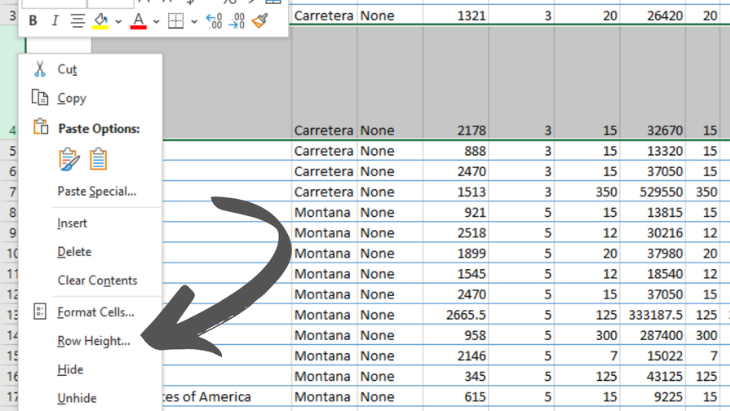Open the fill color dropdown arrow
This screenshot has height=411, width=730.
(118, 21)
